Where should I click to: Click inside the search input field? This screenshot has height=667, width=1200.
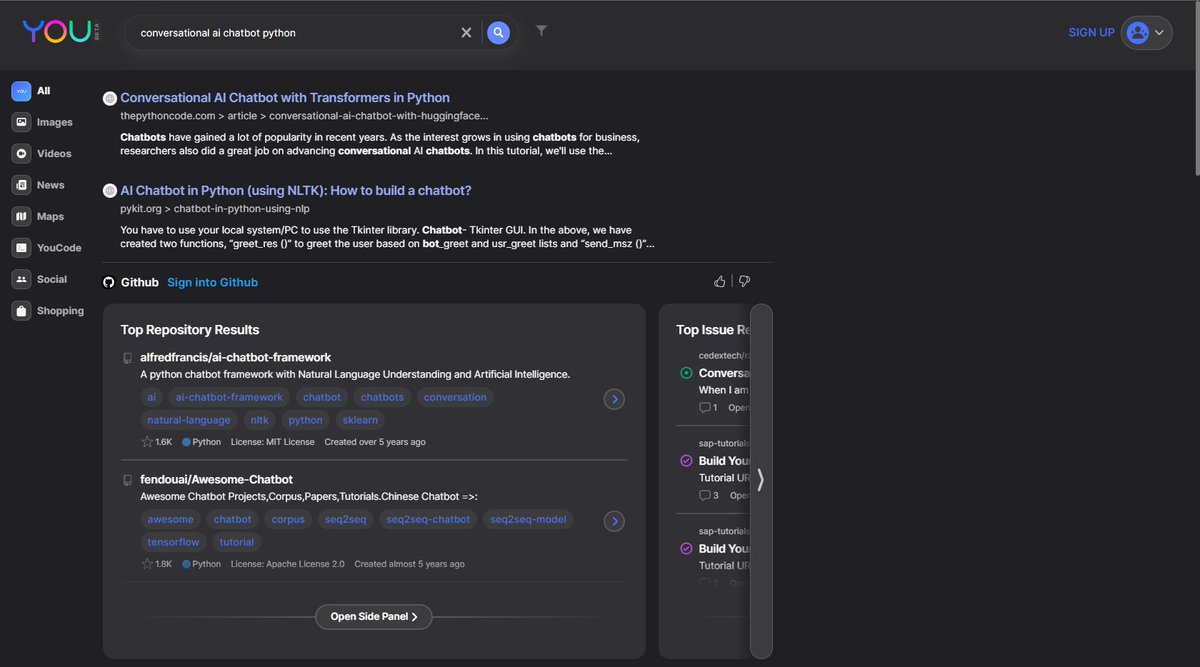pyautogui.click(x=295, y=33)
